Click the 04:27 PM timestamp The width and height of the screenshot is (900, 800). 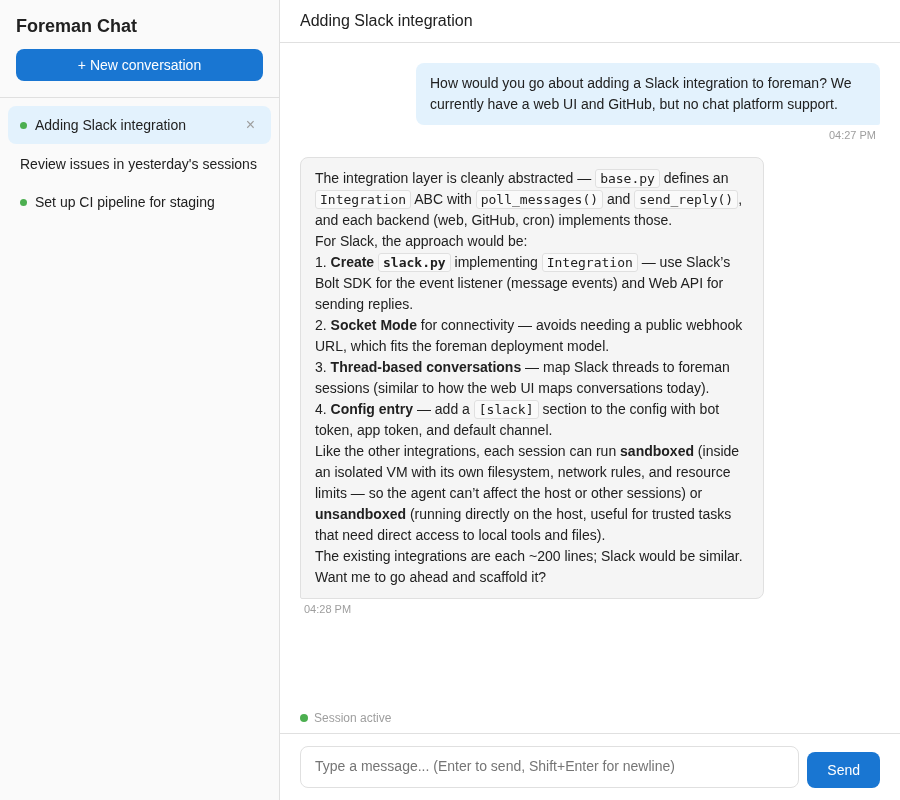tap(852, 135)
